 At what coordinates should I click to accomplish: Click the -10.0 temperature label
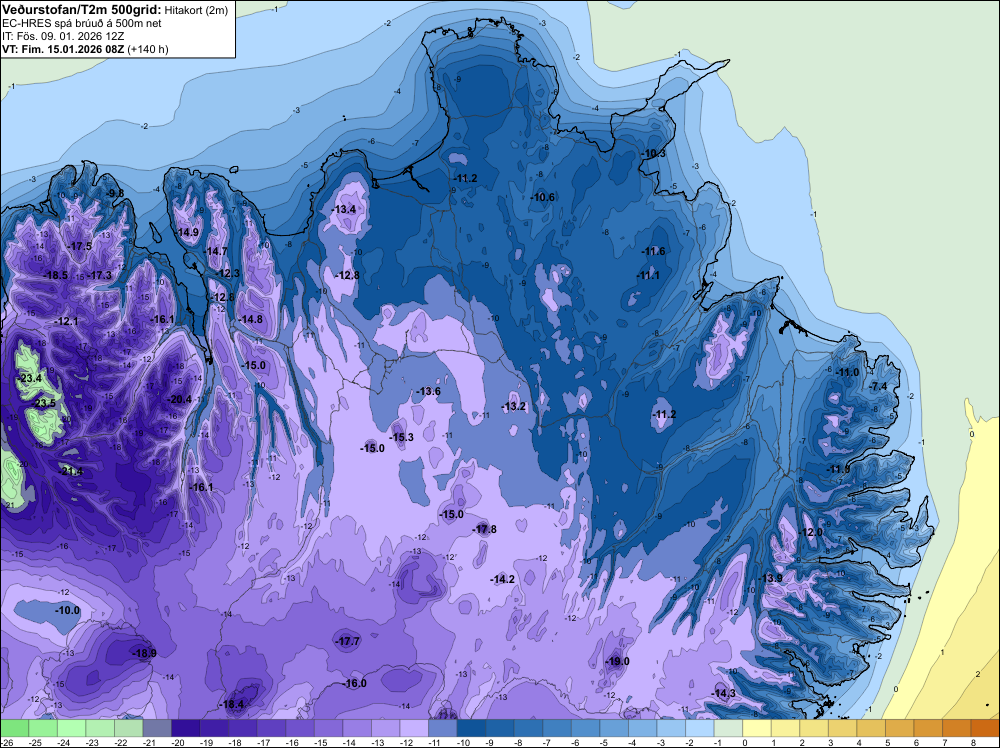tap(67, 610)
